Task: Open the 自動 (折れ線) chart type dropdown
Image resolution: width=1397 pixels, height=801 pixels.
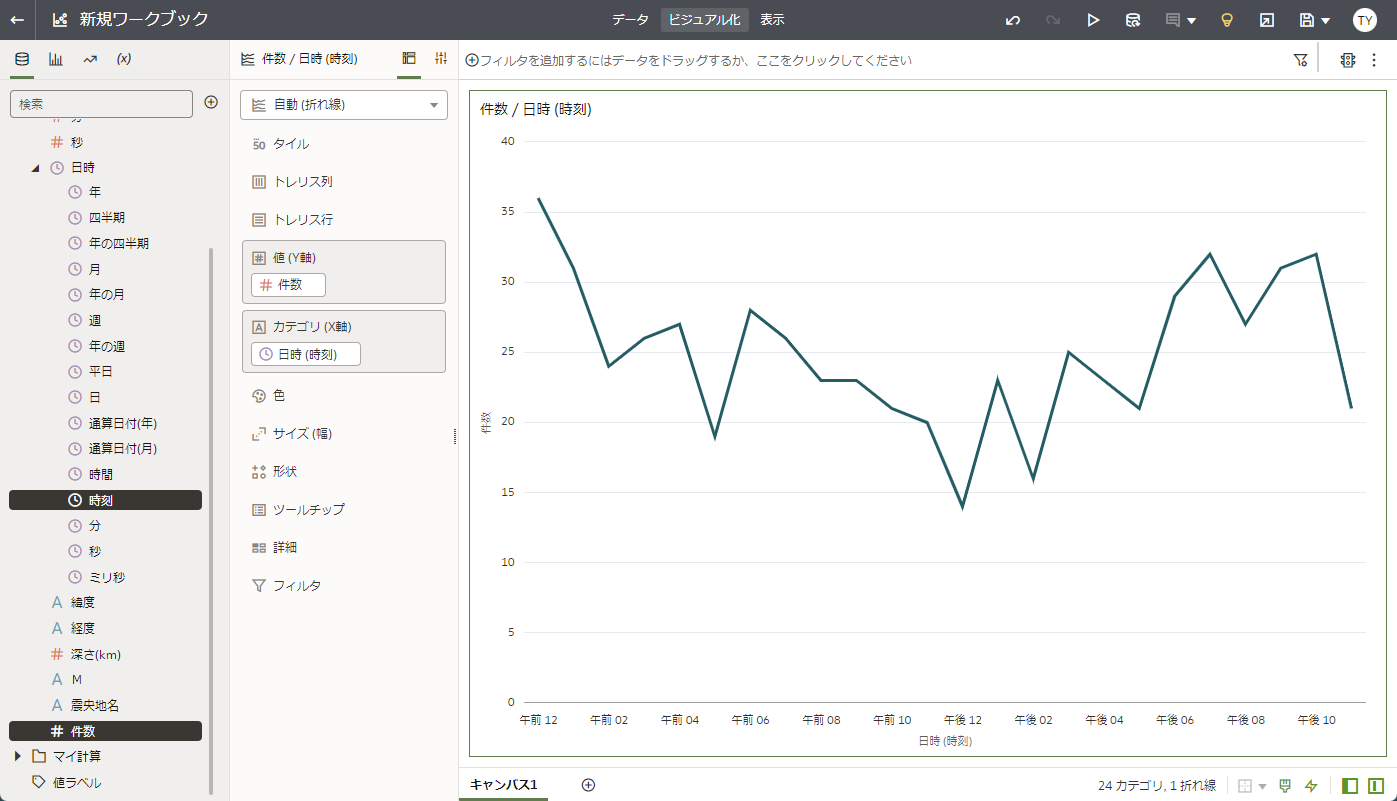Action: point(344,105)
